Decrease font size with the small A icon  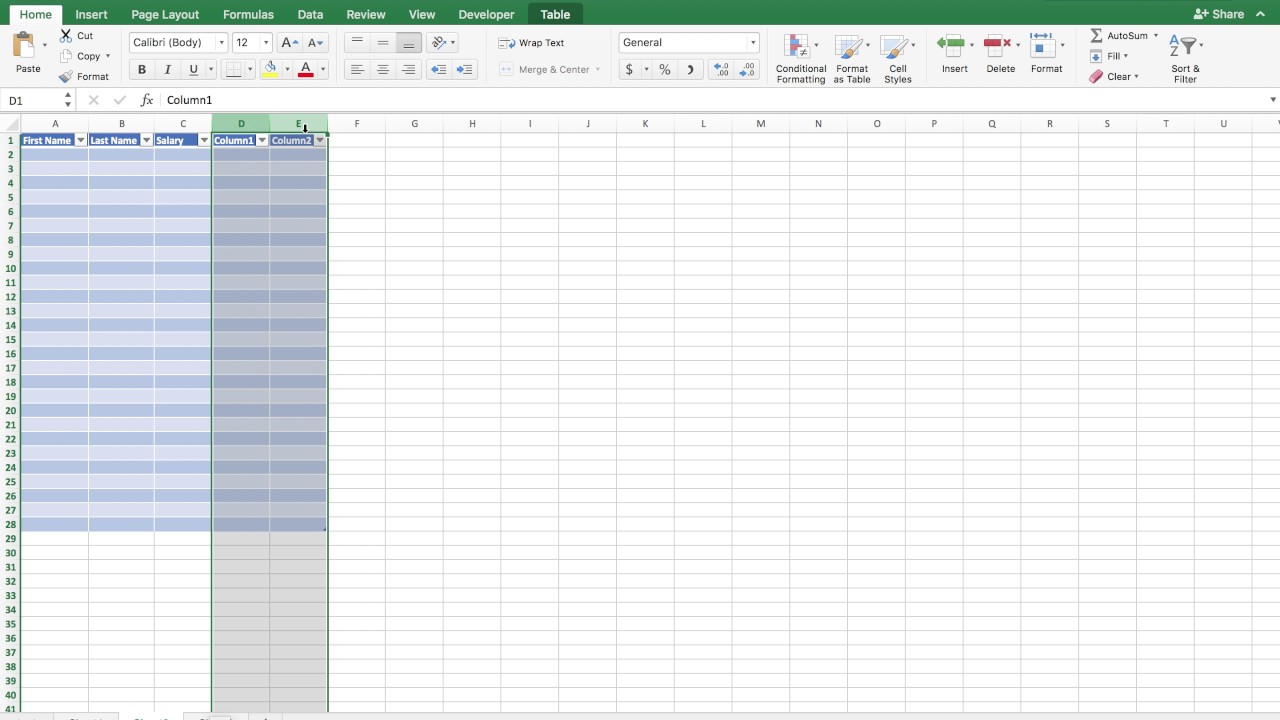[x=315, y=43]
